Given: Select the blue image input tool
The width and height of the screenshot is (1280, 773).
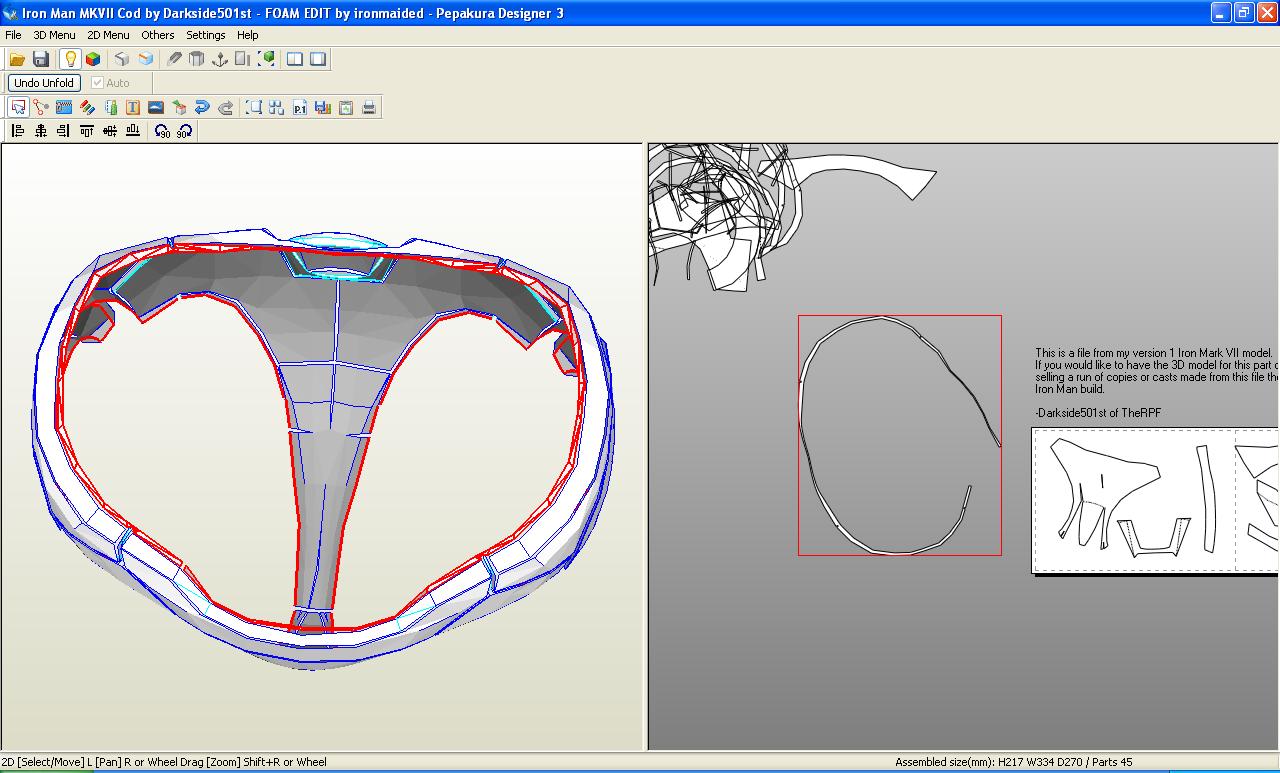Looking at the screenshot, I should pyautogui.click(x=156, y=107).
